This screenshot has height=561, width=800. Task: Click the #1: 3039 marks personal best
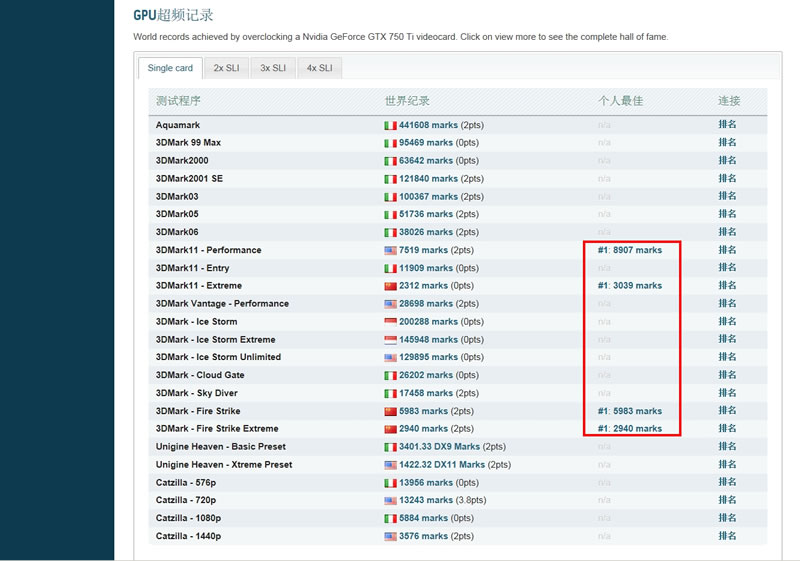(629, 286)
